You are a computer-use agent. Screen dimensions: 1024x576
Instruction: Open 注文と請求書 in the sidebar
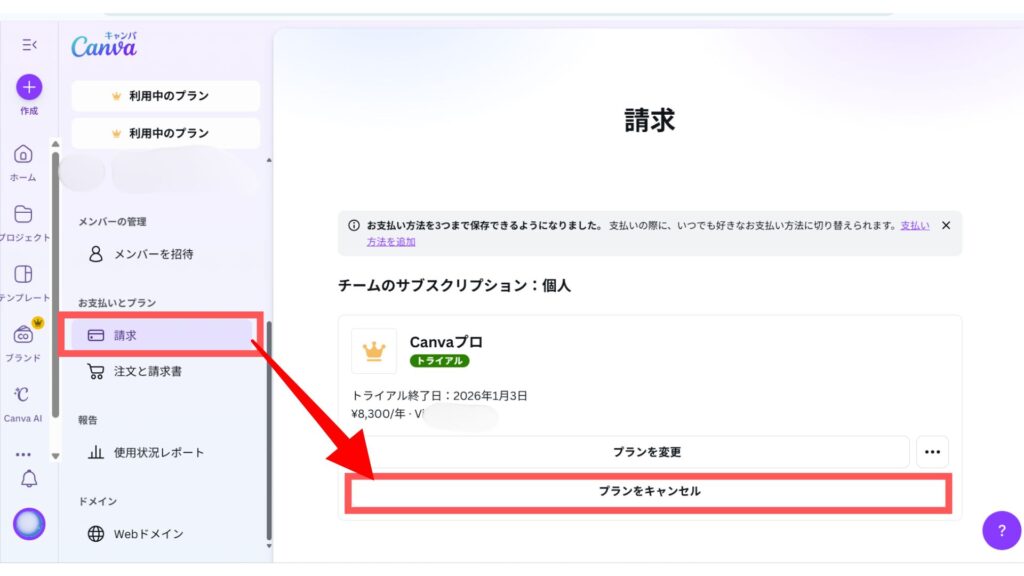point(147,371)
